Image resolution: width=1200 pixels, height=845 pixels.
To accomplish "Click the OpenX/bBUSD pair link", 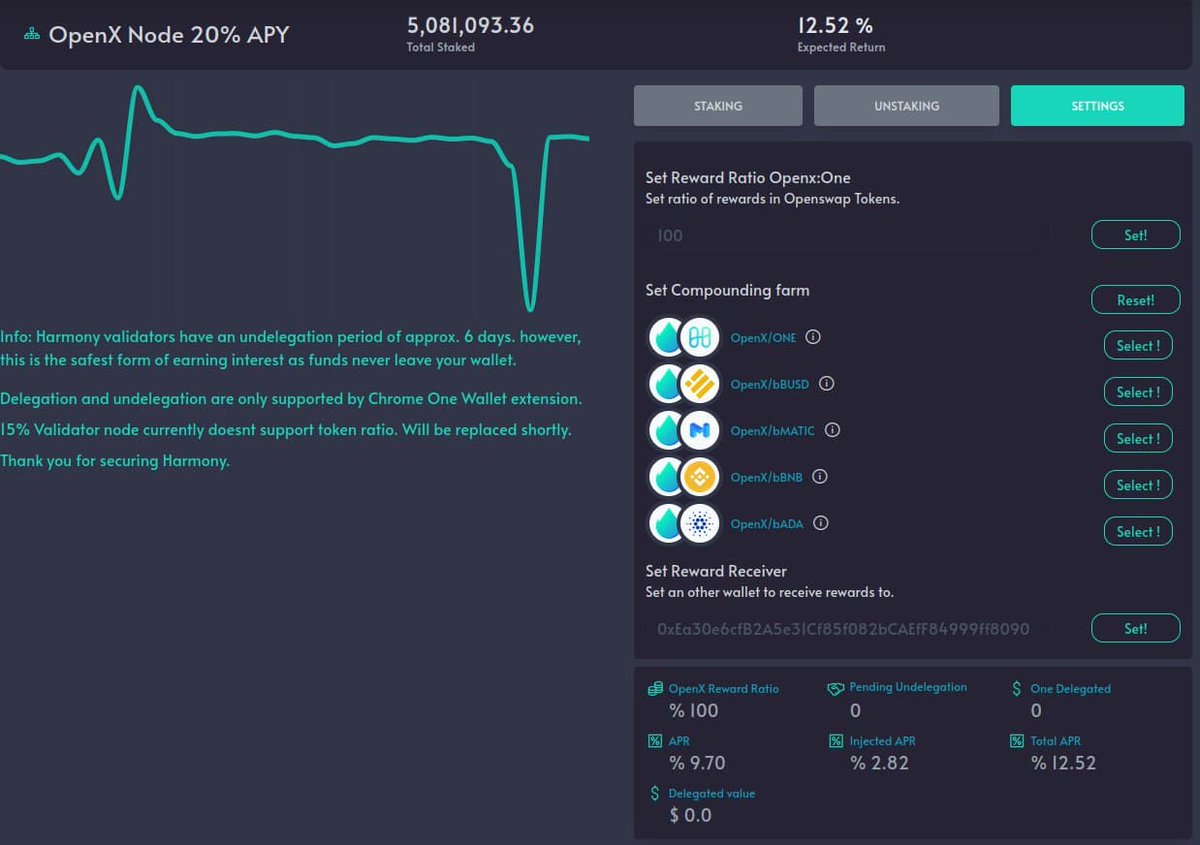I will tap(770, 384).
